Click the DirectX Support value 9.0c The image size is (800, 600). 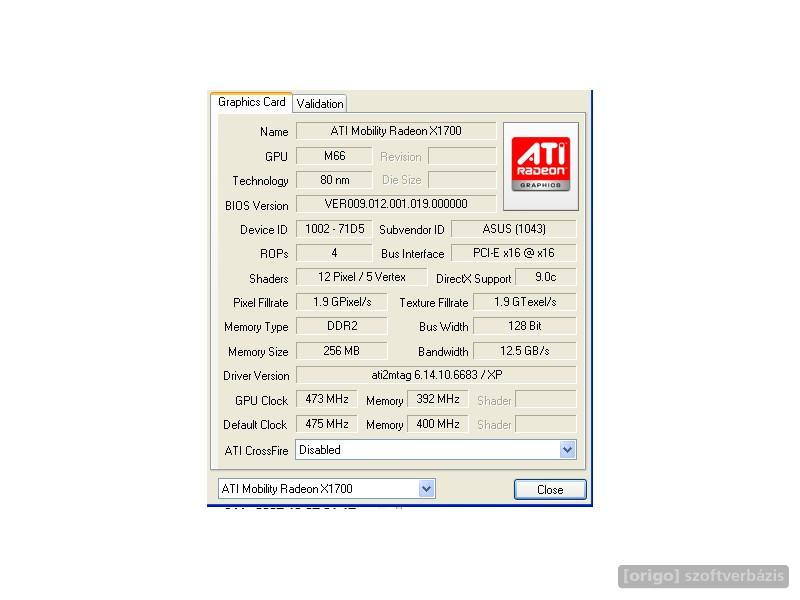click(545, 277)
